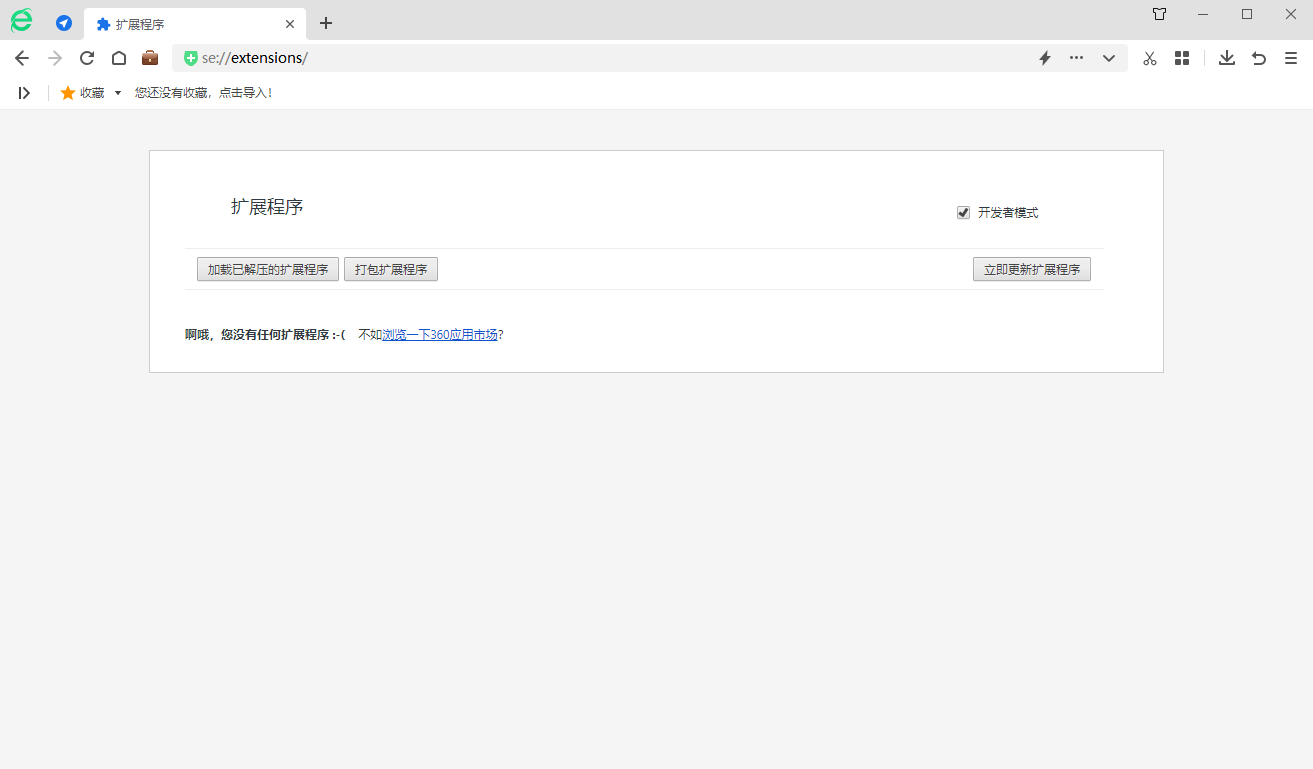Open the scissors screenshot tool

[x=1150, y=58]
